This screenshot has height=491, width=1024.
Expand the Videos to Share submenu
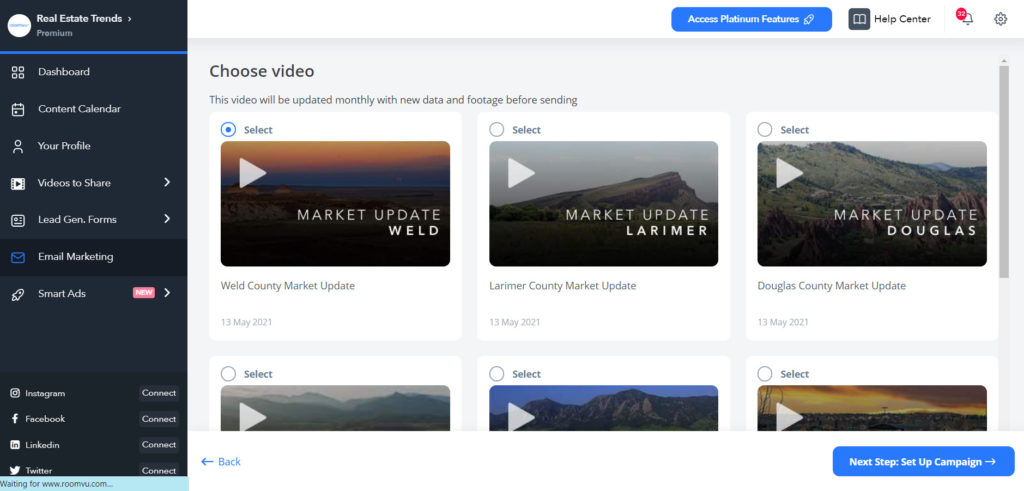[167, 183]
